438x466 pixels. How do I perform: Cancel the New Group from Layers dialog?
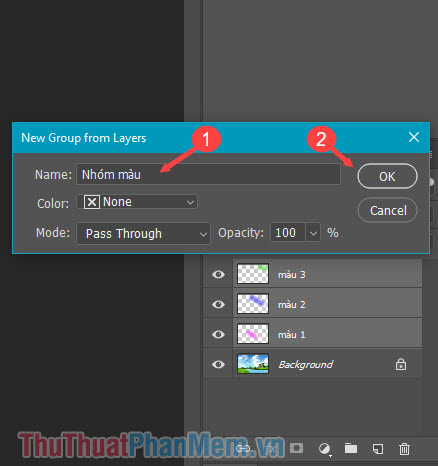(387, 211)
